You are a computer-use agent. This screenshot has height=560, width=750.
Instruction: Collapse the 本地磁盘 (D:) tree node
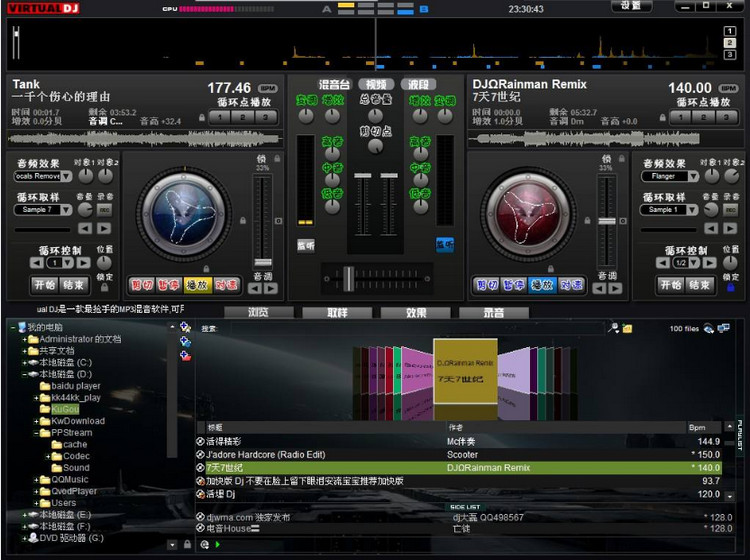(24, 374)
